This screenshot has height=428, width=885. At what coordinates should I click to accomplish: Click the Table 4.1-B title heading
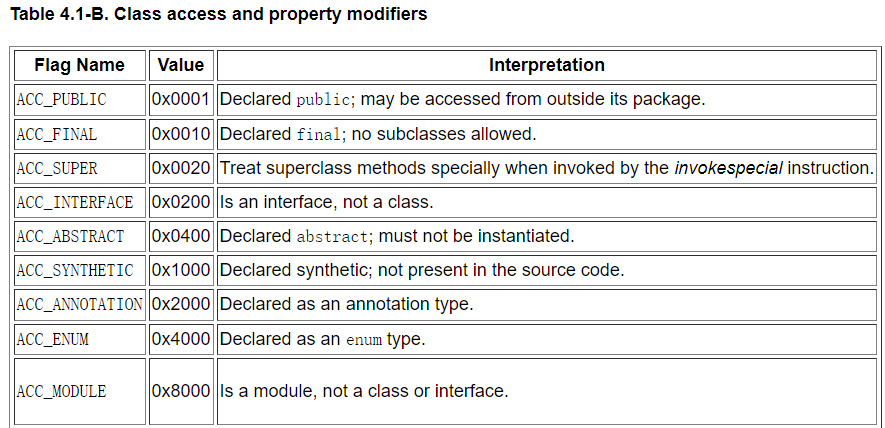tap(218, 14)
